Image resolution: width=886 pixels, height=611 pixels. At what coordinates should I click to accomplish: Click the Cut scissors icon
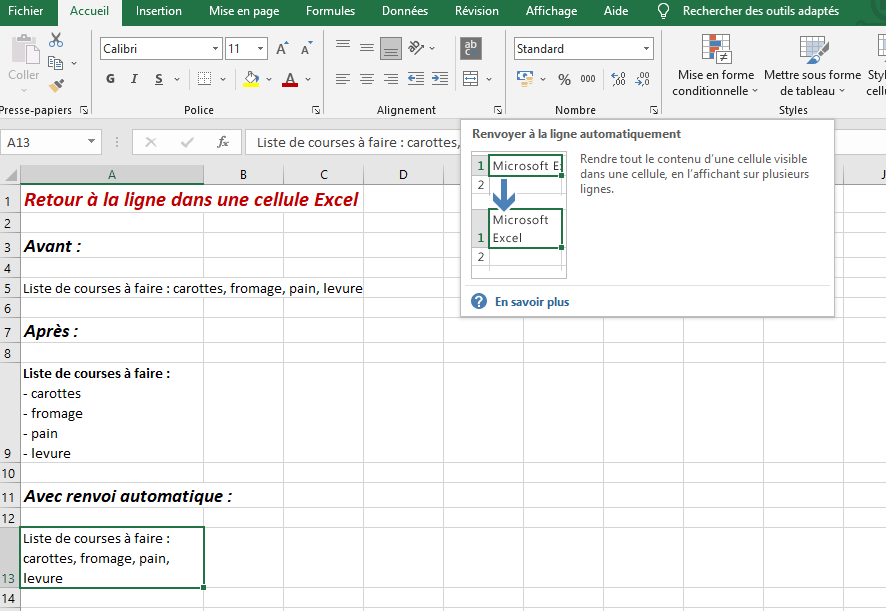point(55,40)
